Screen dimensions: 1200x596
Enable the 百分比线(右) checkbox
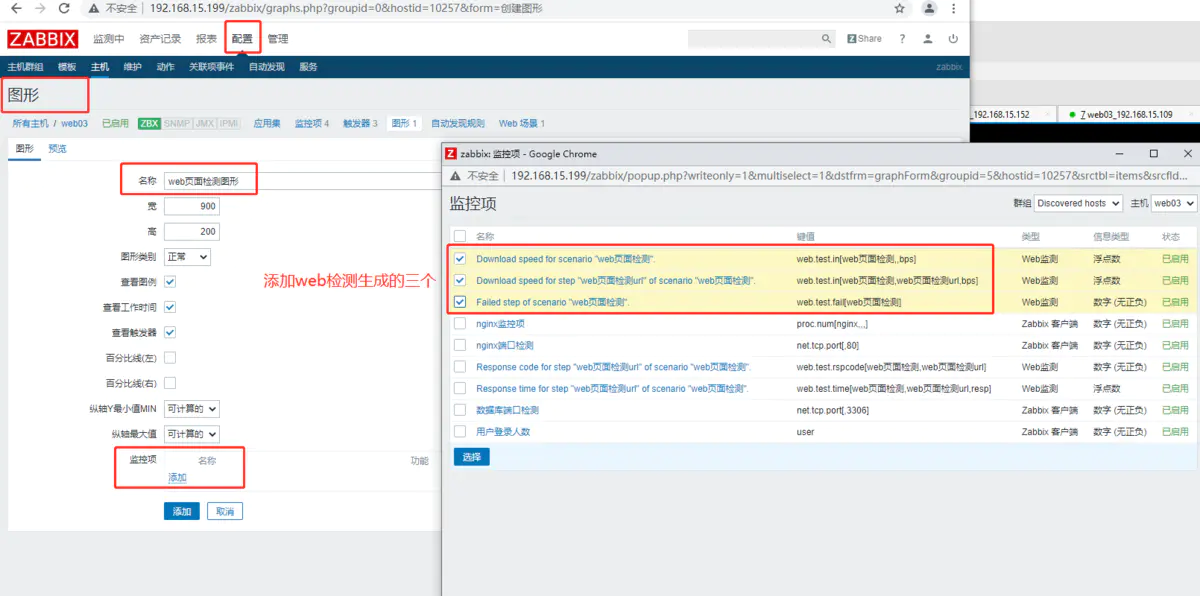(170, 383)
